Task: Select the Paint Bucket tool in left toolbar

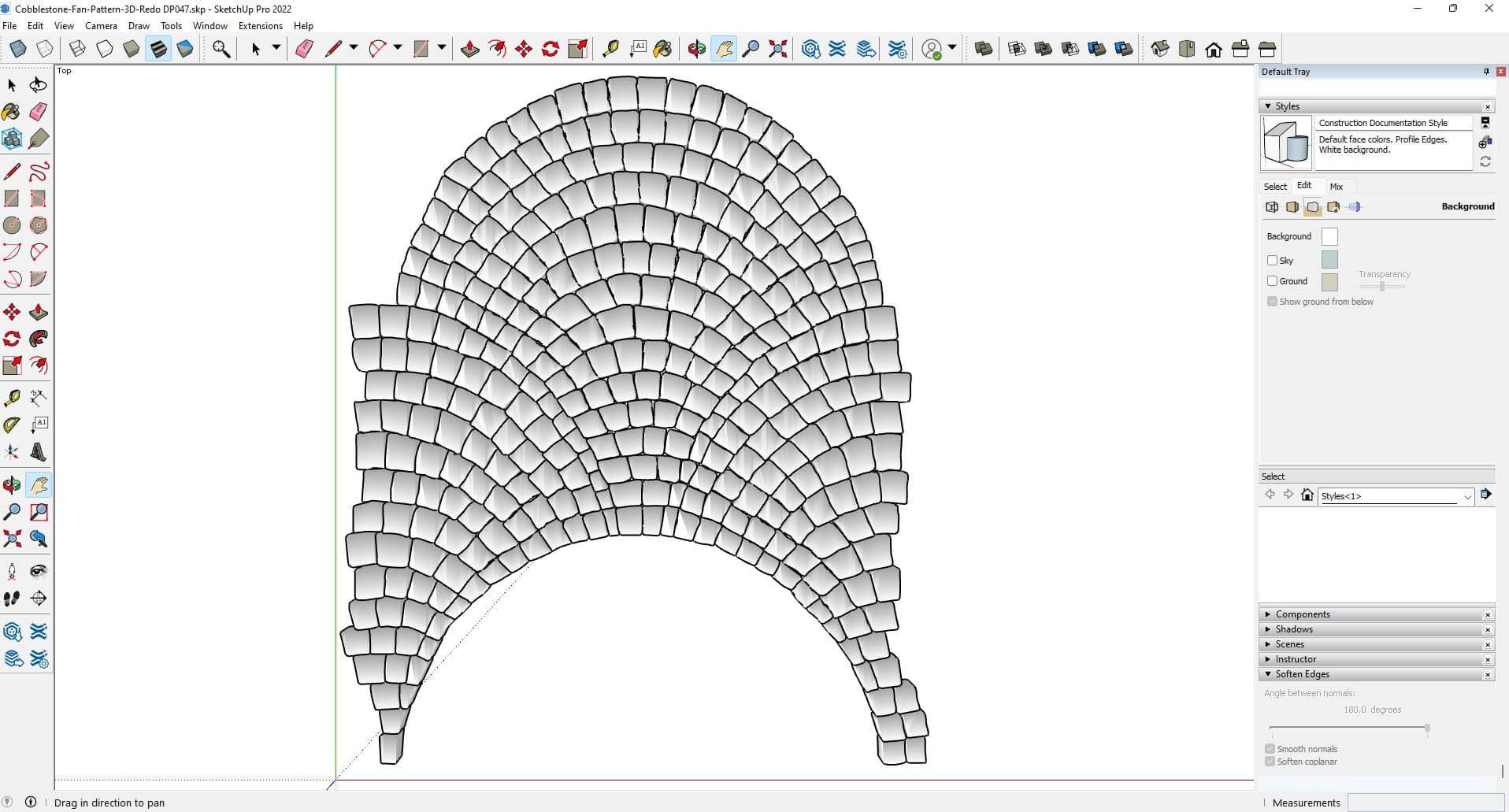Action: [12, 112]
